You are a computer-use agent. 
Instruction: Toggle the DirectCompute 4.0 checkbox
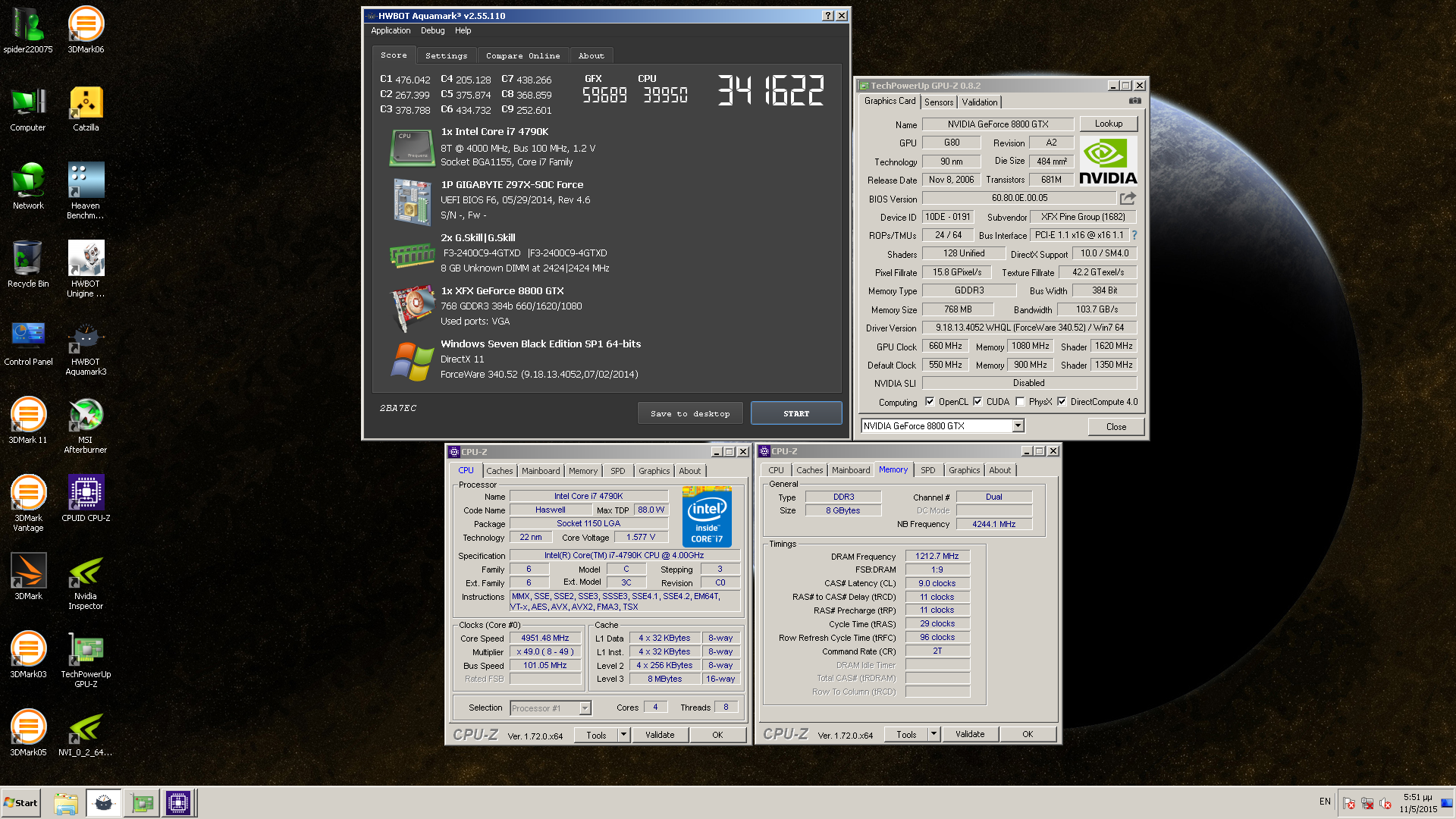point(1062,402)
